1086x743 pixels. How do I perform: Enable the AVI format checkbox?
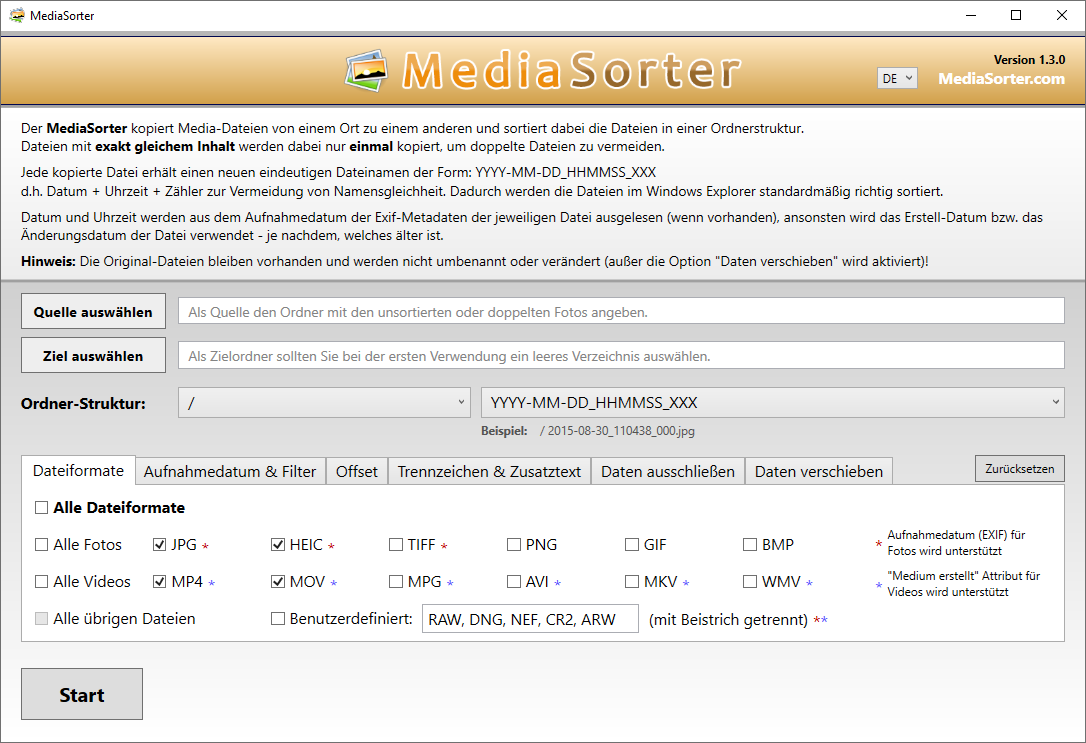[x=513, y=582]
